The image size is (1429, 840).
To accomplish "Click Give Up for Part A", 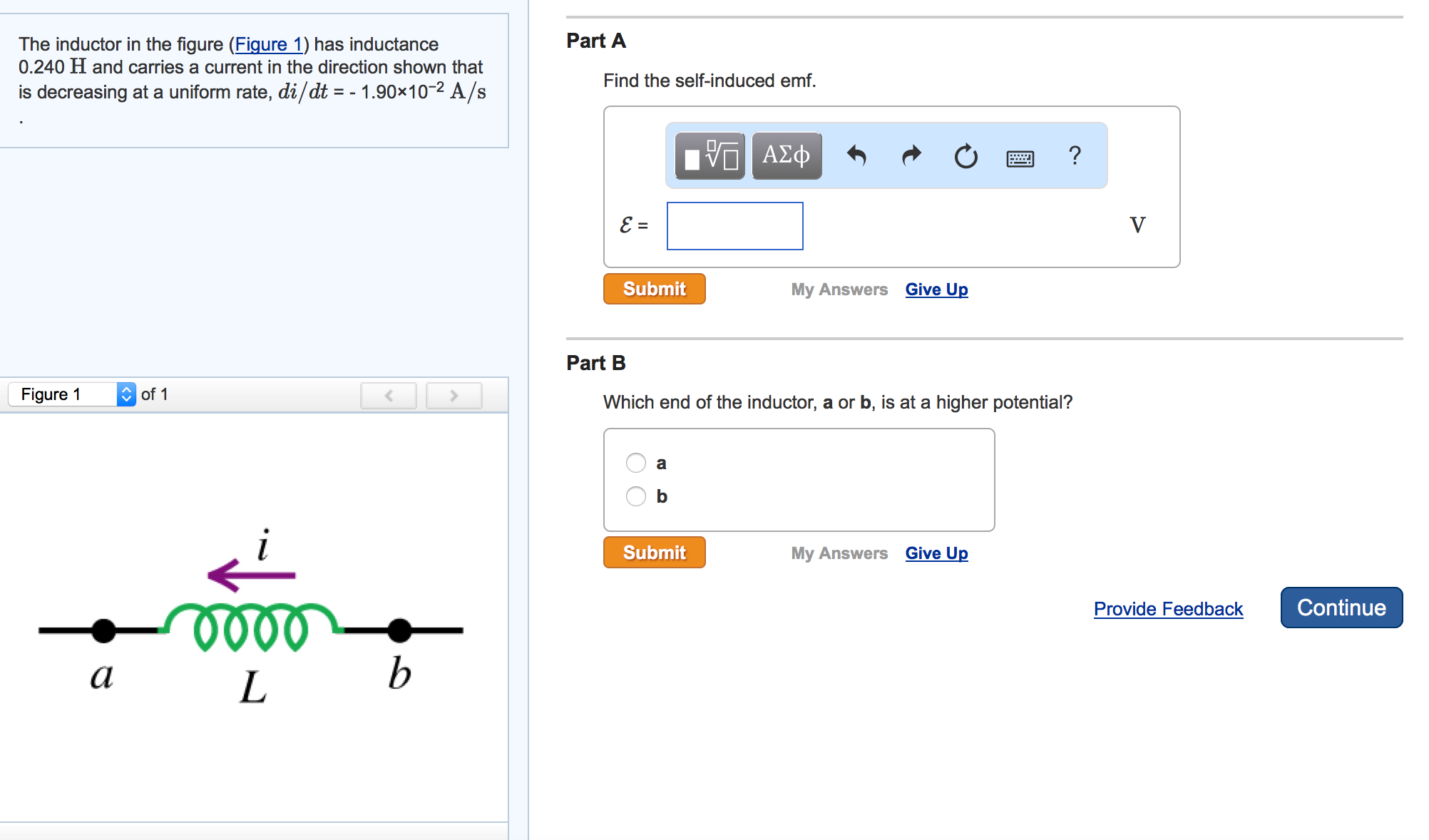I will (936, 290).
